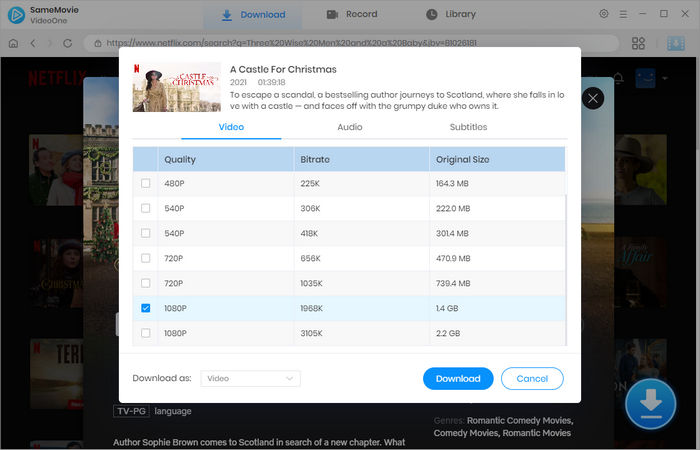Click the Netflix profile avatar icon
This screenshot has width=700, height=450.
646,78
